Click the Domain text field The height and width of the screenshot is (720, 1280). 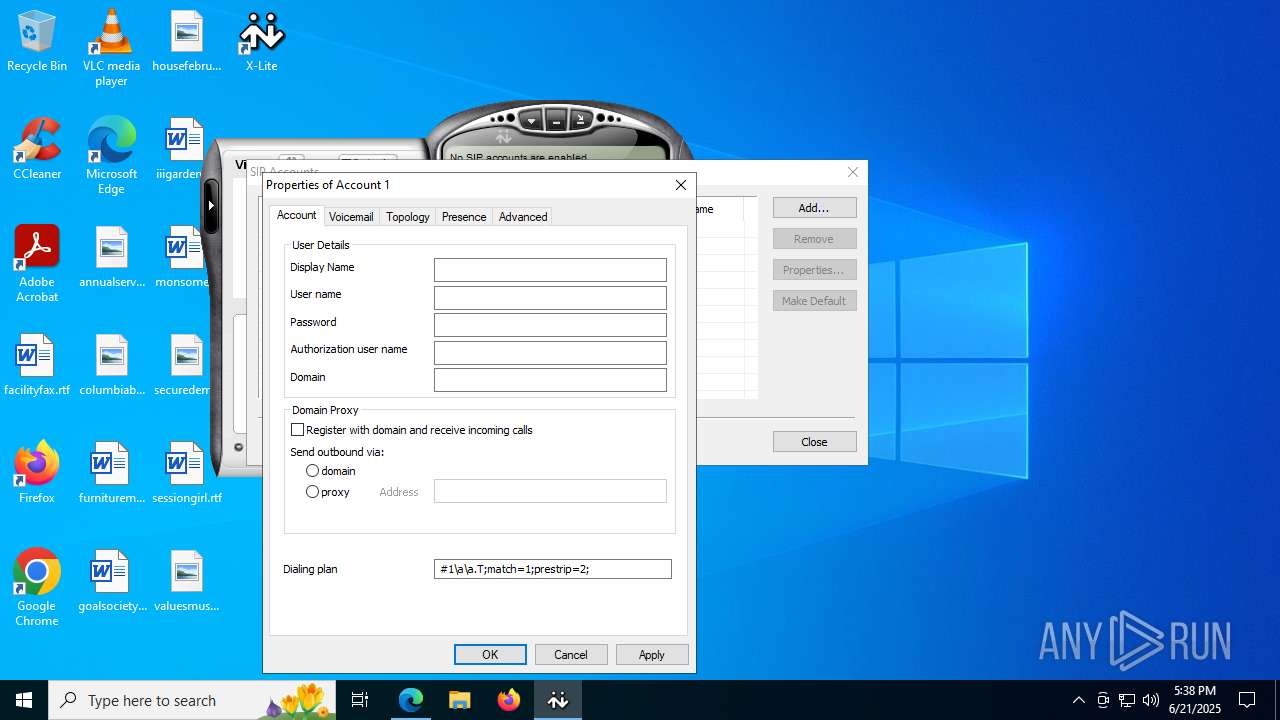pos(550,380)
